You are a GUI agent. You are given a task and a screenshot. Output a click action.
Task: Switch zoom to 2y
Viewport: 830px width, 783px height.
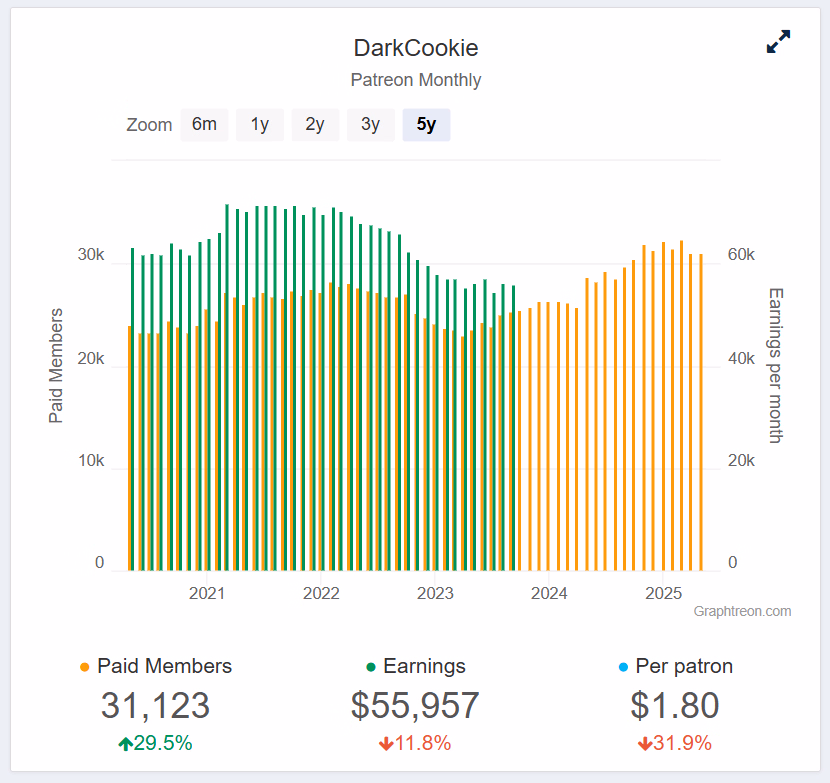click(315, 125)
